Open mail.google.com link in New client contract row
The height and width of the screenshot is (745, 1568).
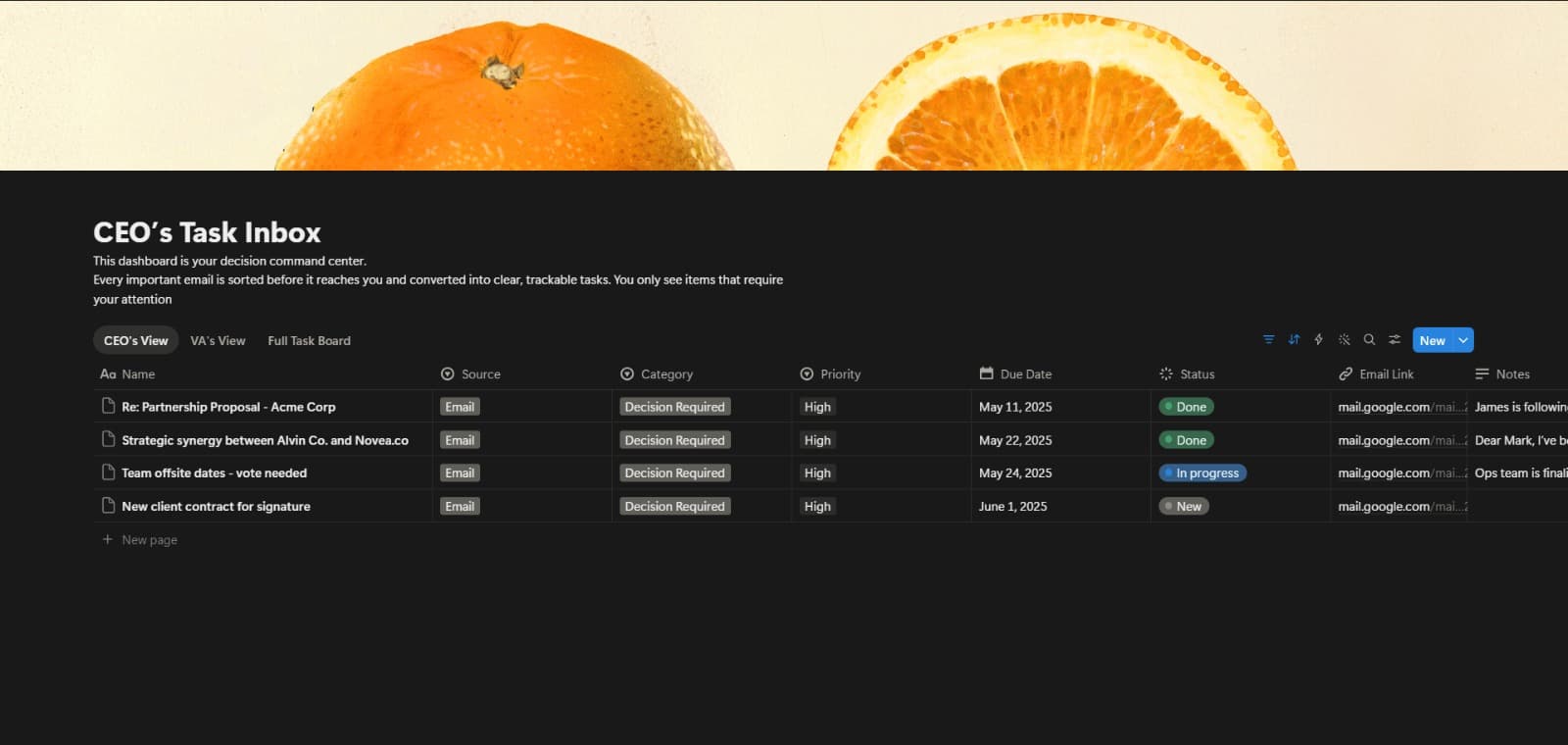pos(1401,506)
